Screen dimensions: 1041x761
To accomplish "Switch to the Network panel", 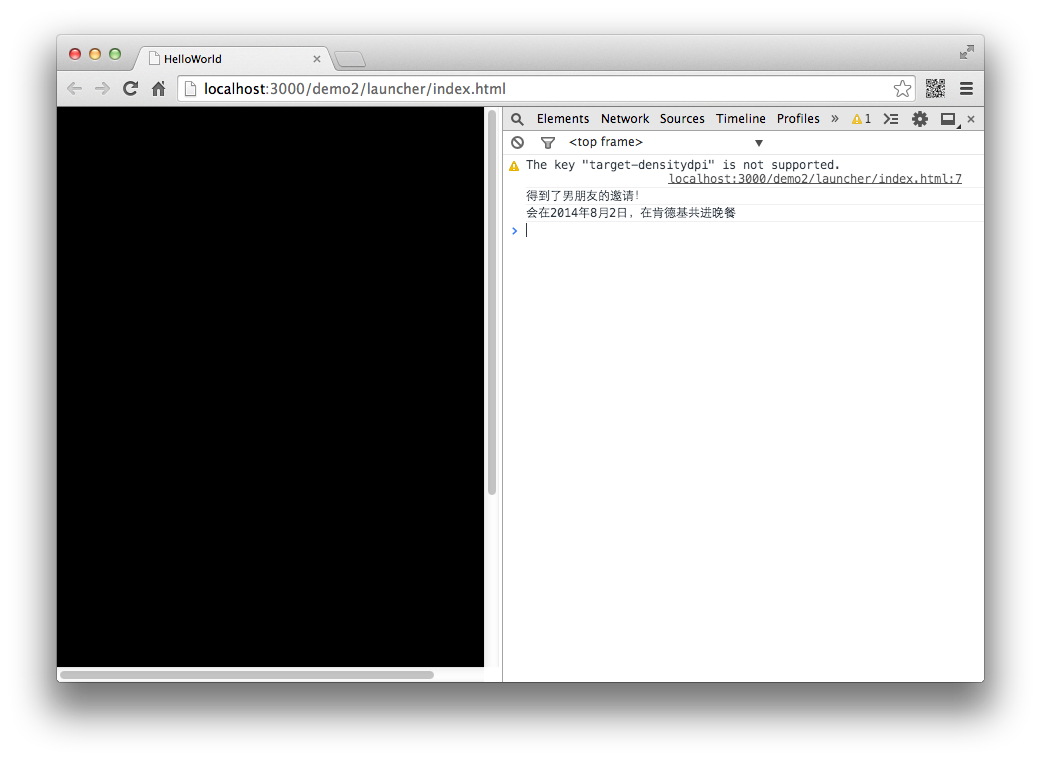I will point(625,119).
